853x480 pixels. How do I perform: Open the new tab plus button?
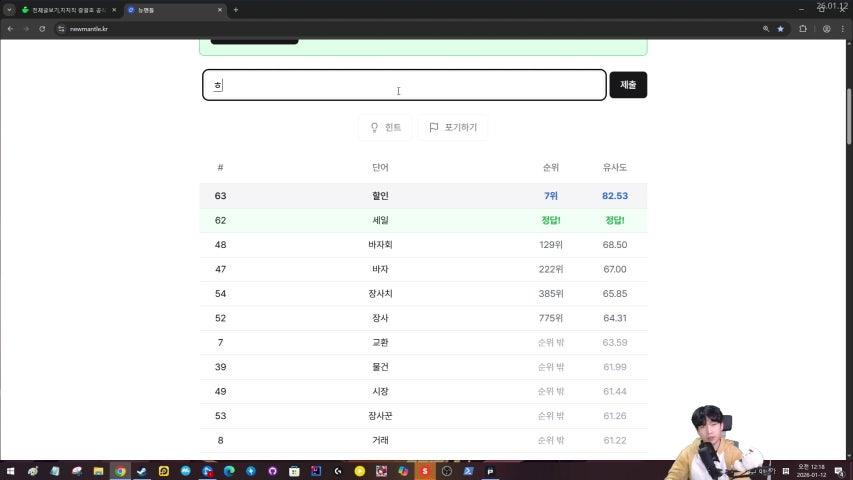point(236,10)
